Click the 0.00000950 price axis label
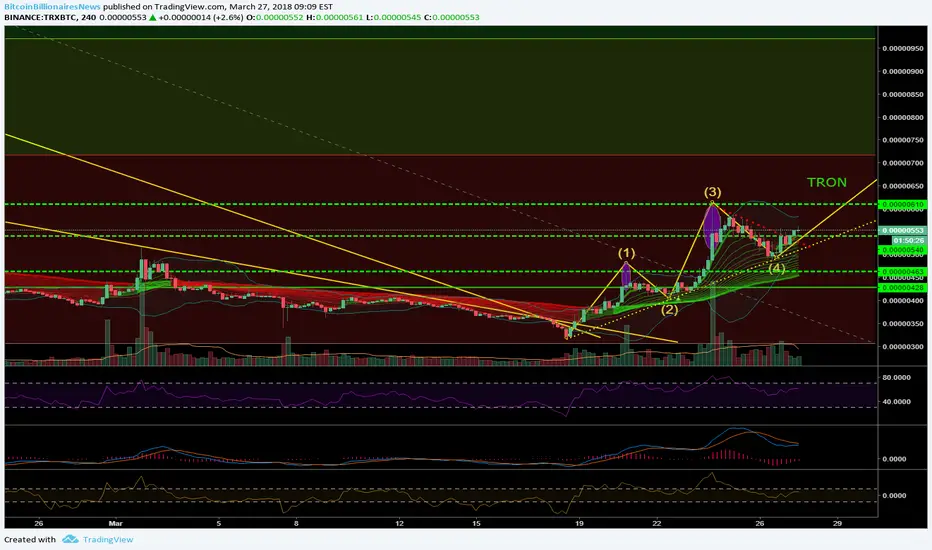Screen dimensions: 932x550 903,48
